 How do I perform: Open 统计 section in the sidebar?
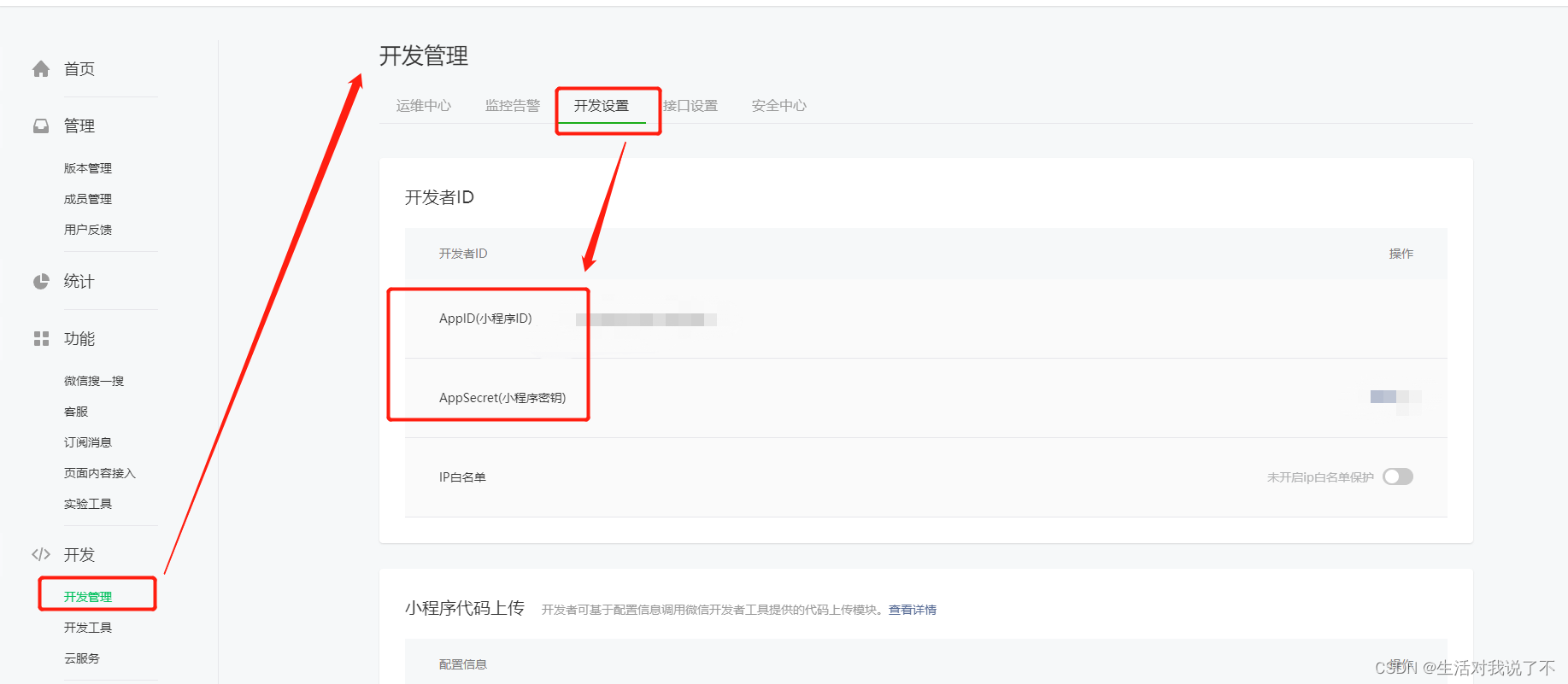point(79,282)
